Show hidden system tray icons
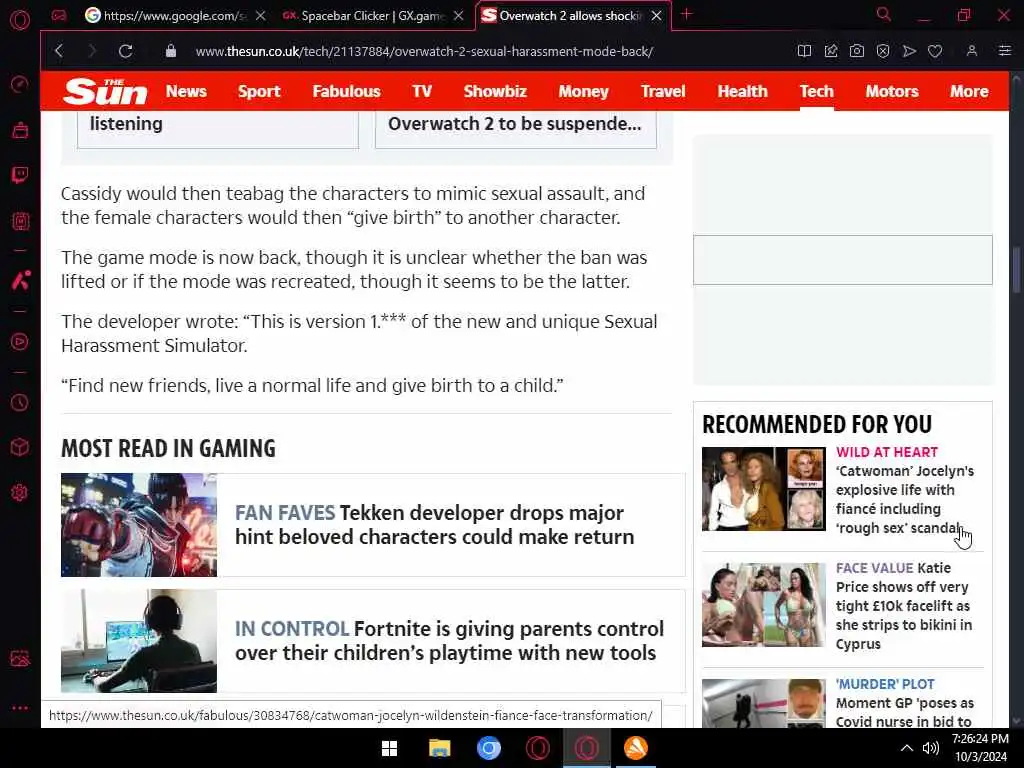The height and width of the screenshot is (768, 1024). [x=906, y=748]
